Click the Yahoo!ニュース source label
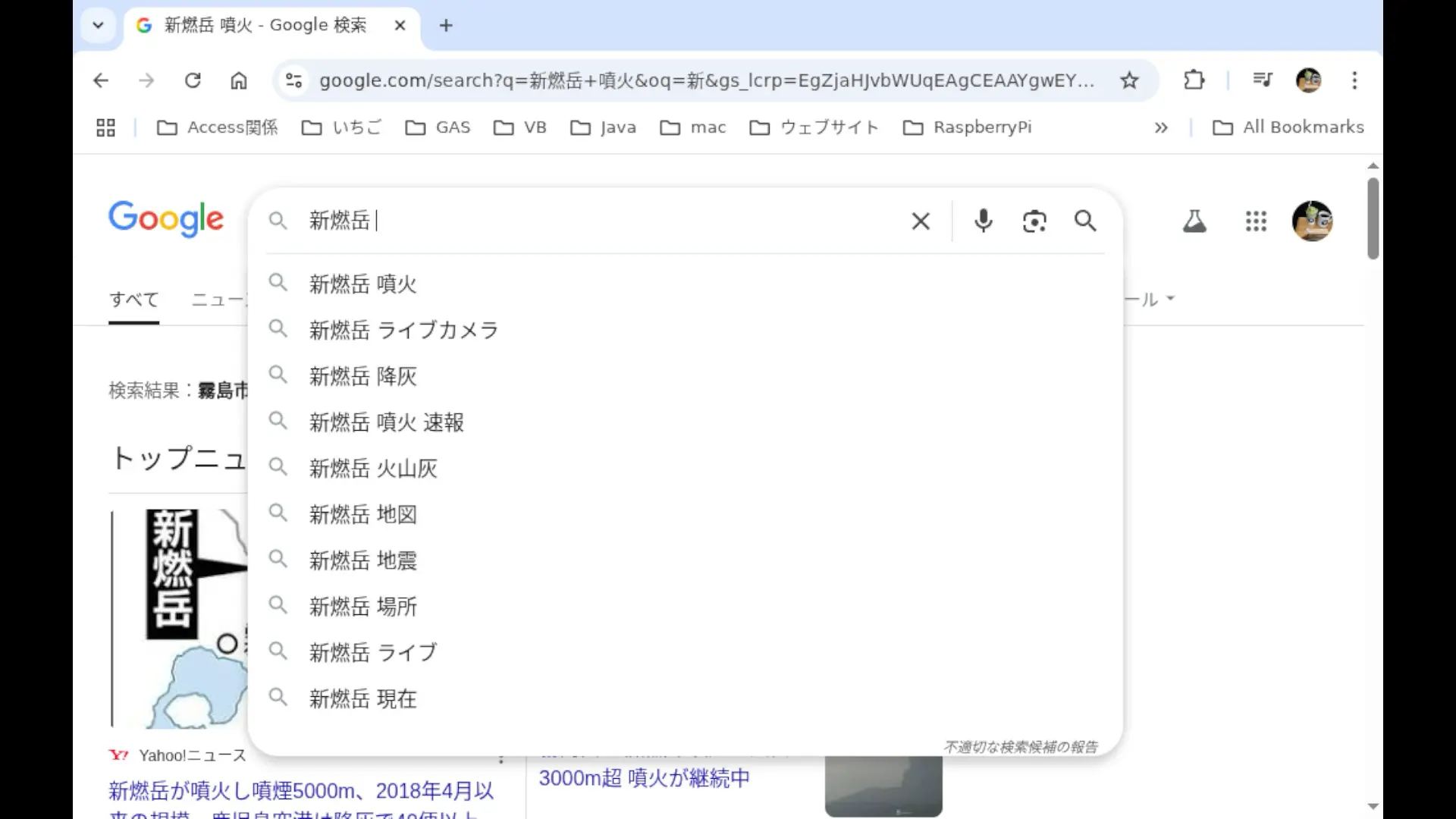This screenshot has width=1456, height=819. click(x=193, y=755)
